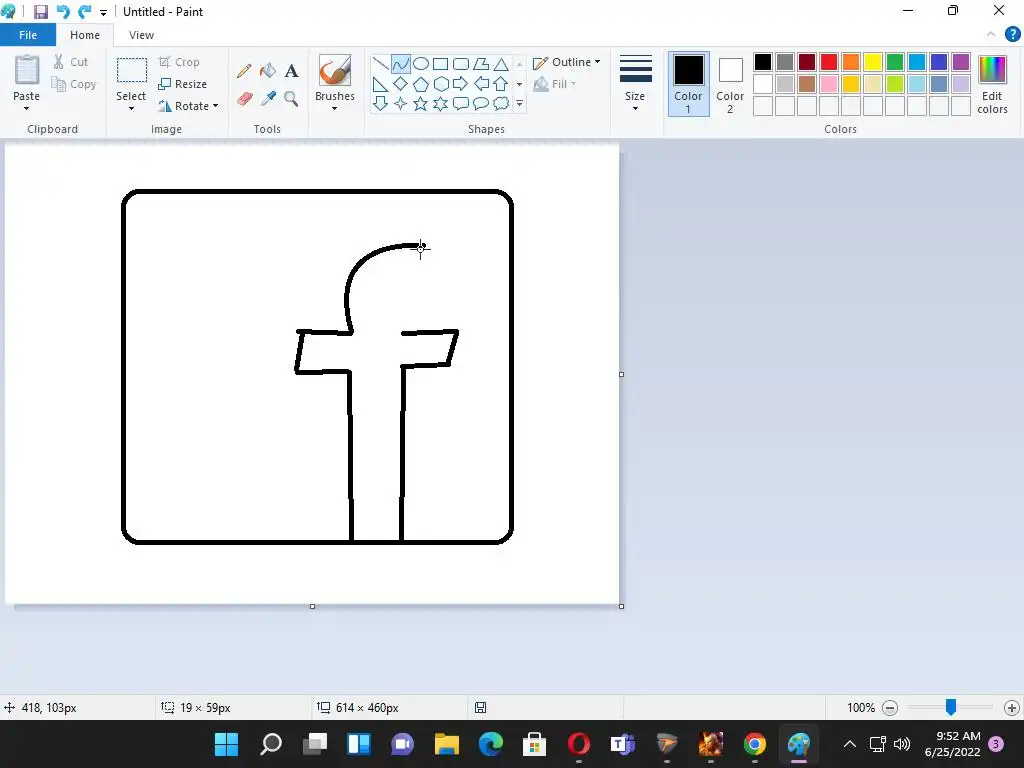Choose the Pentagon shape
This screenshot has height=768, width=1024.
[x=421, y=84]
